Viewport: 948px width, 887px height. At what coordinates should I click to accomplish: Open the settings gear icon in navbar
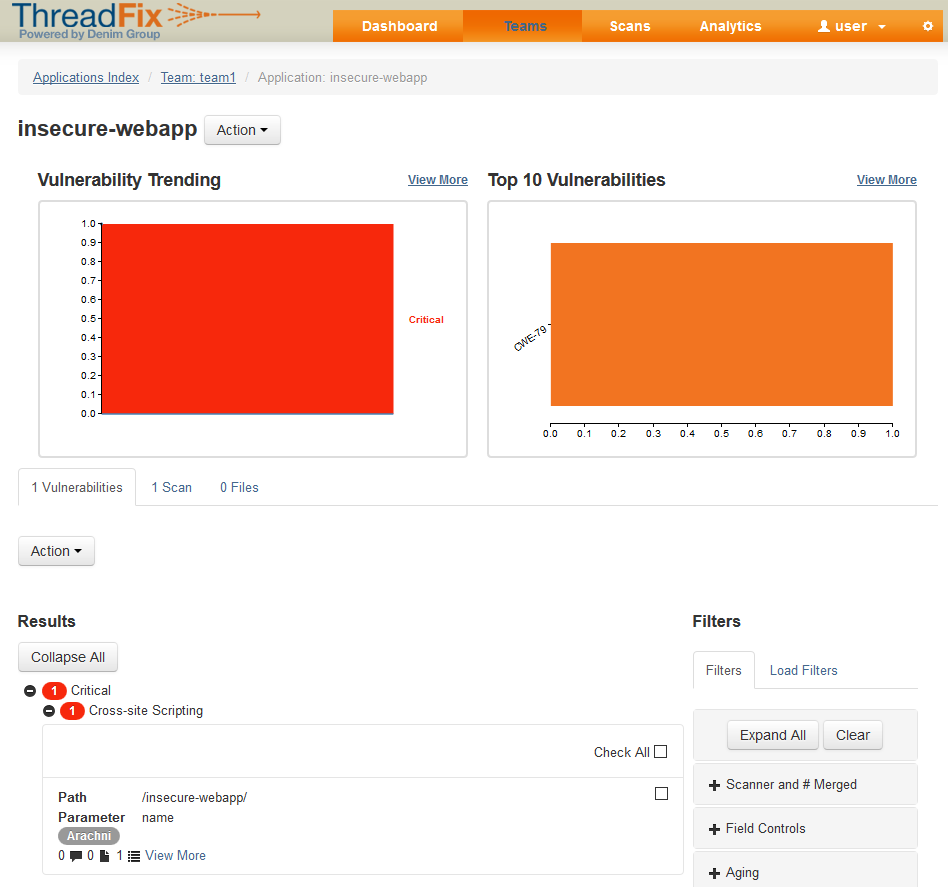click(x=927, y=26)
